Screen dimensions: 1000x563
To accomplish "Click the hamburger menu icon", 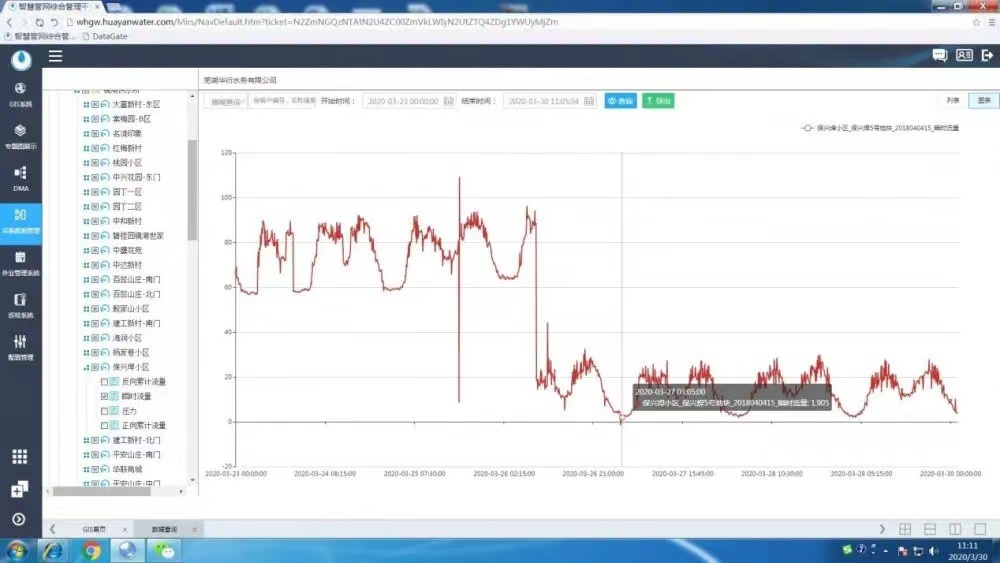I will pos(55,56).
